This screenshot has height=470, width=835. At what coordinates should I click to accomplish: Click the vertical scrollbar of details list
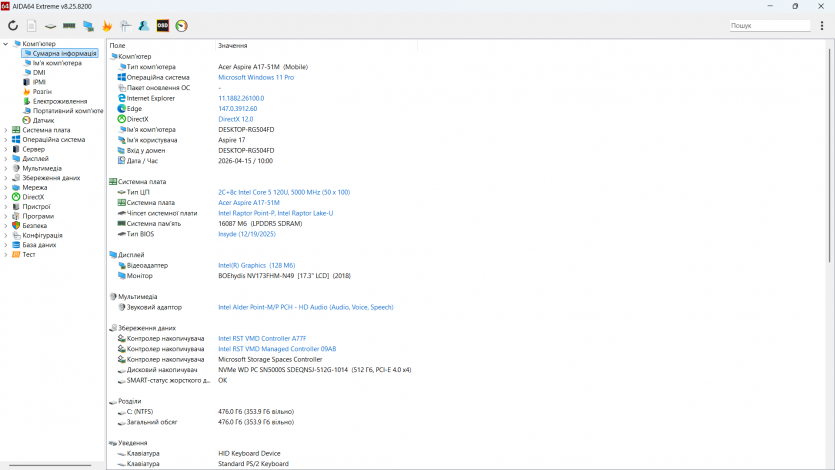coord(829,250)
